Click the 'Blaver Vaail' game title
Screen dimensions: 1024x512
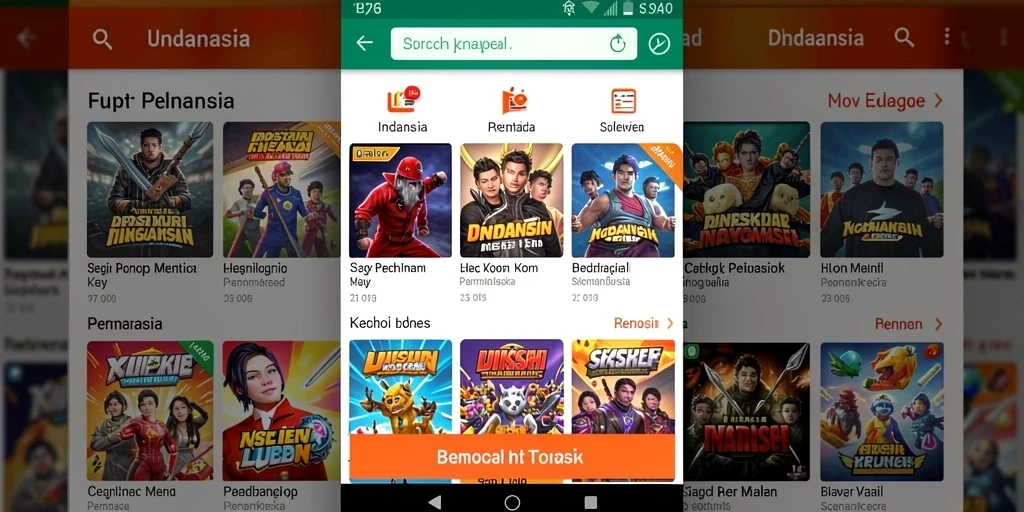point(854,492)
